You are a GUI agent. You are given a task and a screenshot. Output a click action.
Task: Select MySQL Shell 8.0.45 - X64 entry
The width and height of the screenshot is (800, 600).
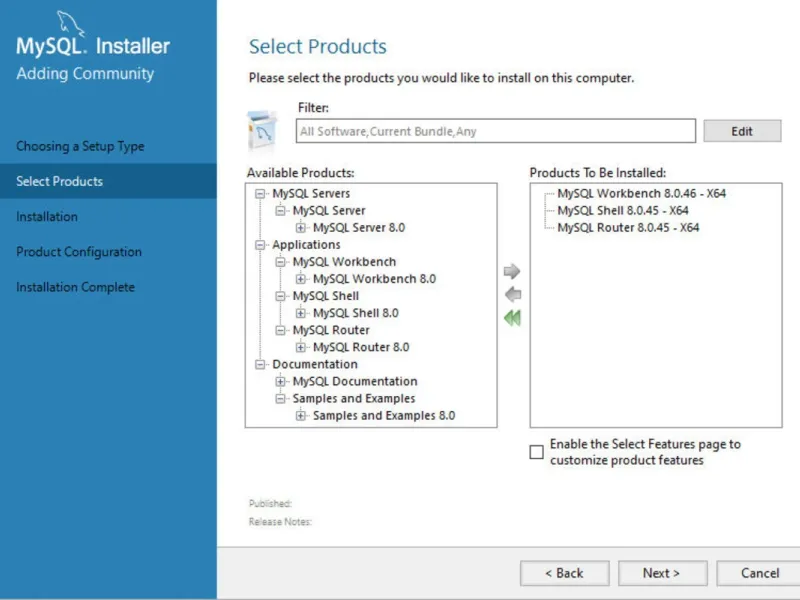[622, 211]
